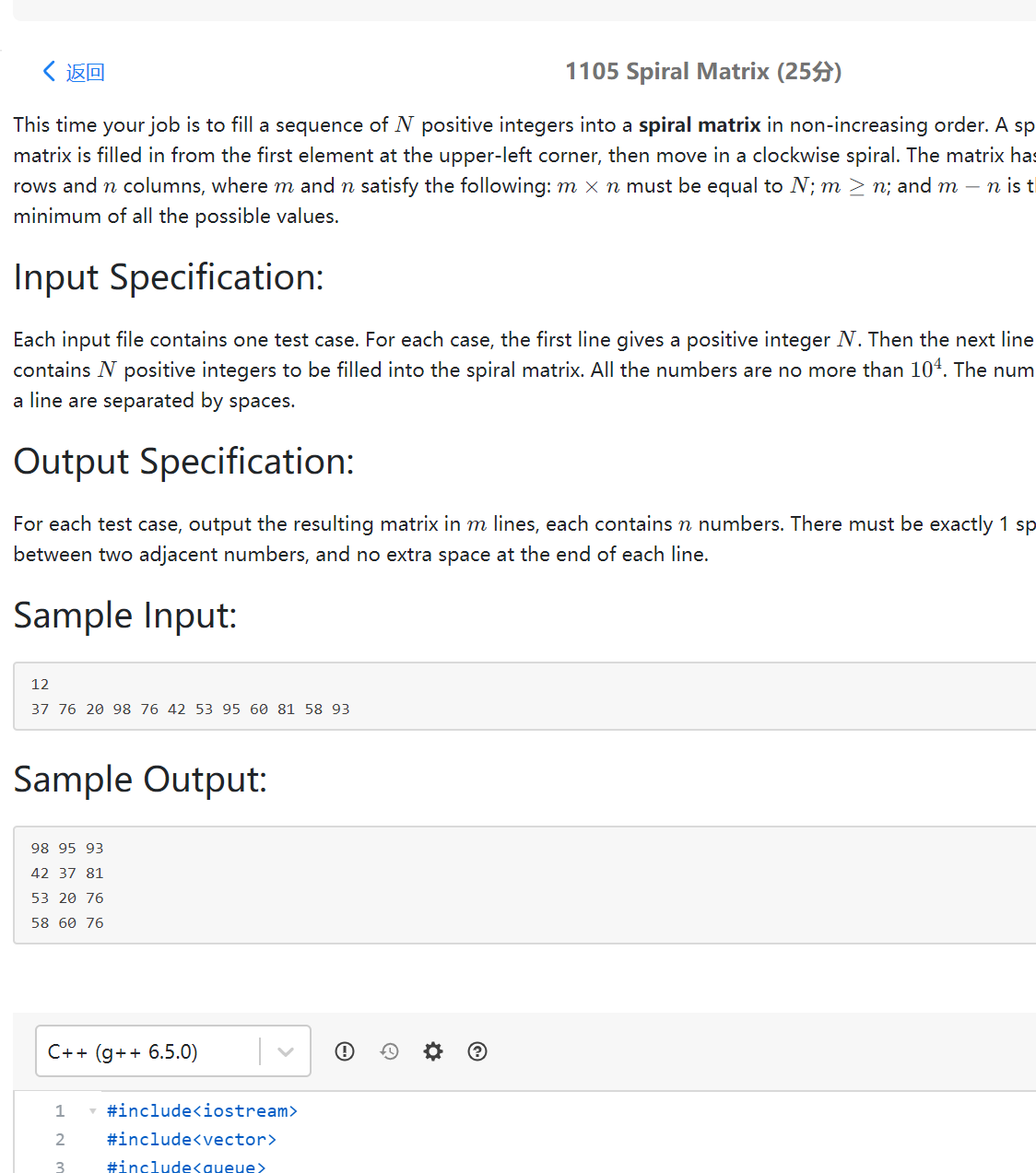Viewport: 1036px width, 1173px height.
Task: Click the Output Specification heading
Action: [183, 462]
